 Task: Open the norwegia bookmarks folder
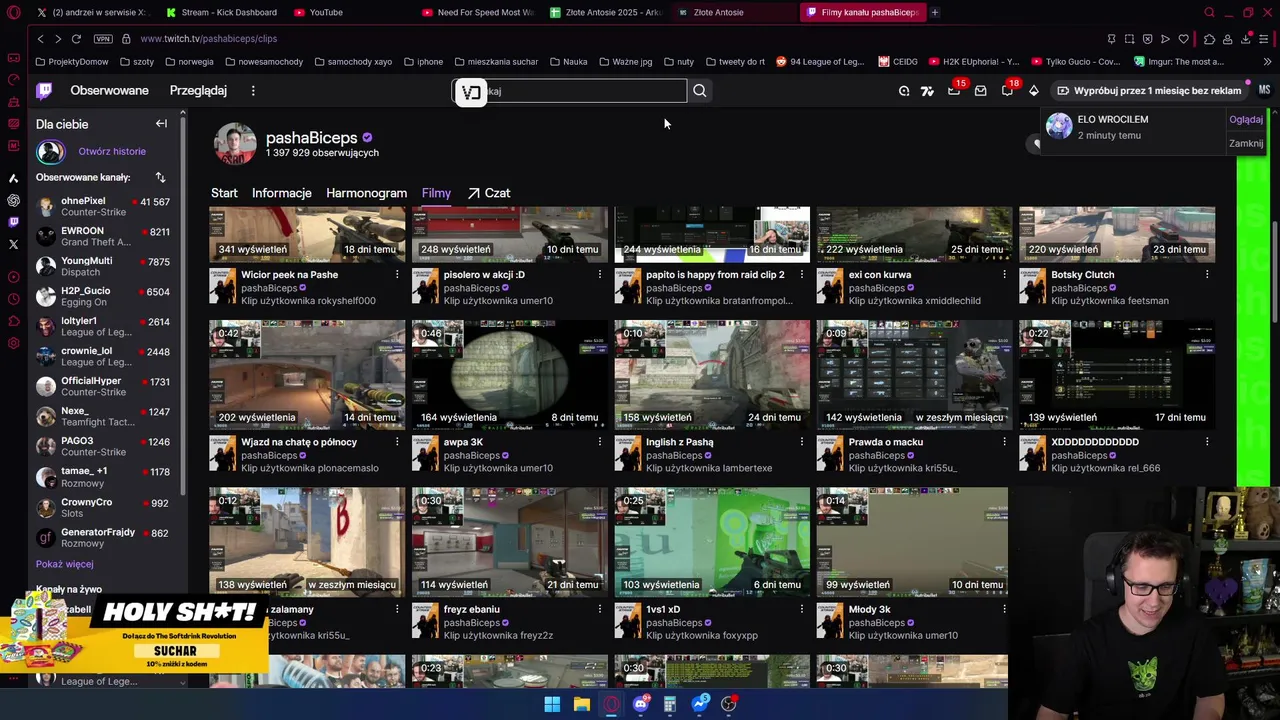[x=189, y=62]
